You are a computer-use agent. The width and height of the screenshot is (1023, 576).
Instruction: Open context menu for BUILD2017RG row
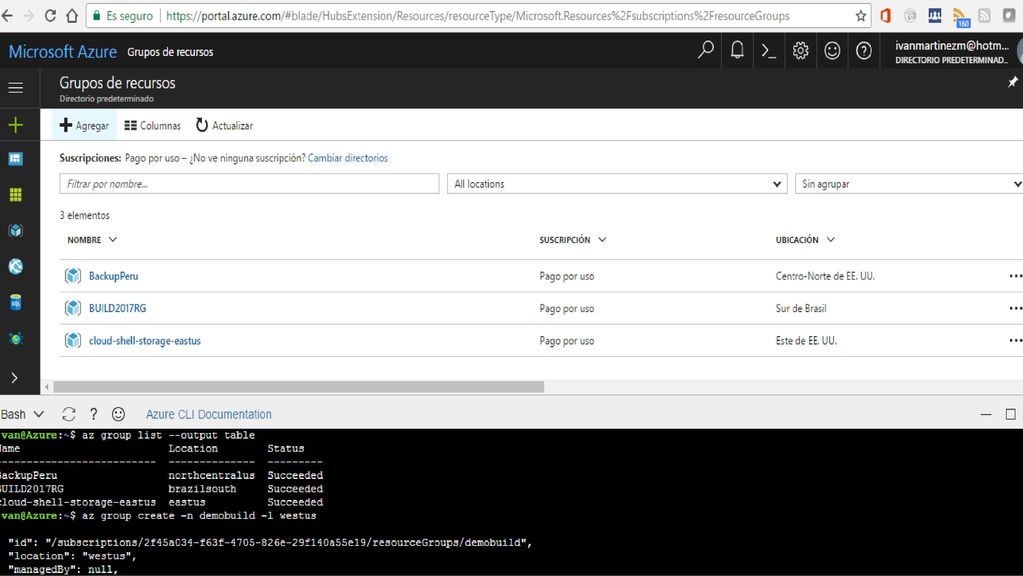tap(1015, 308)
